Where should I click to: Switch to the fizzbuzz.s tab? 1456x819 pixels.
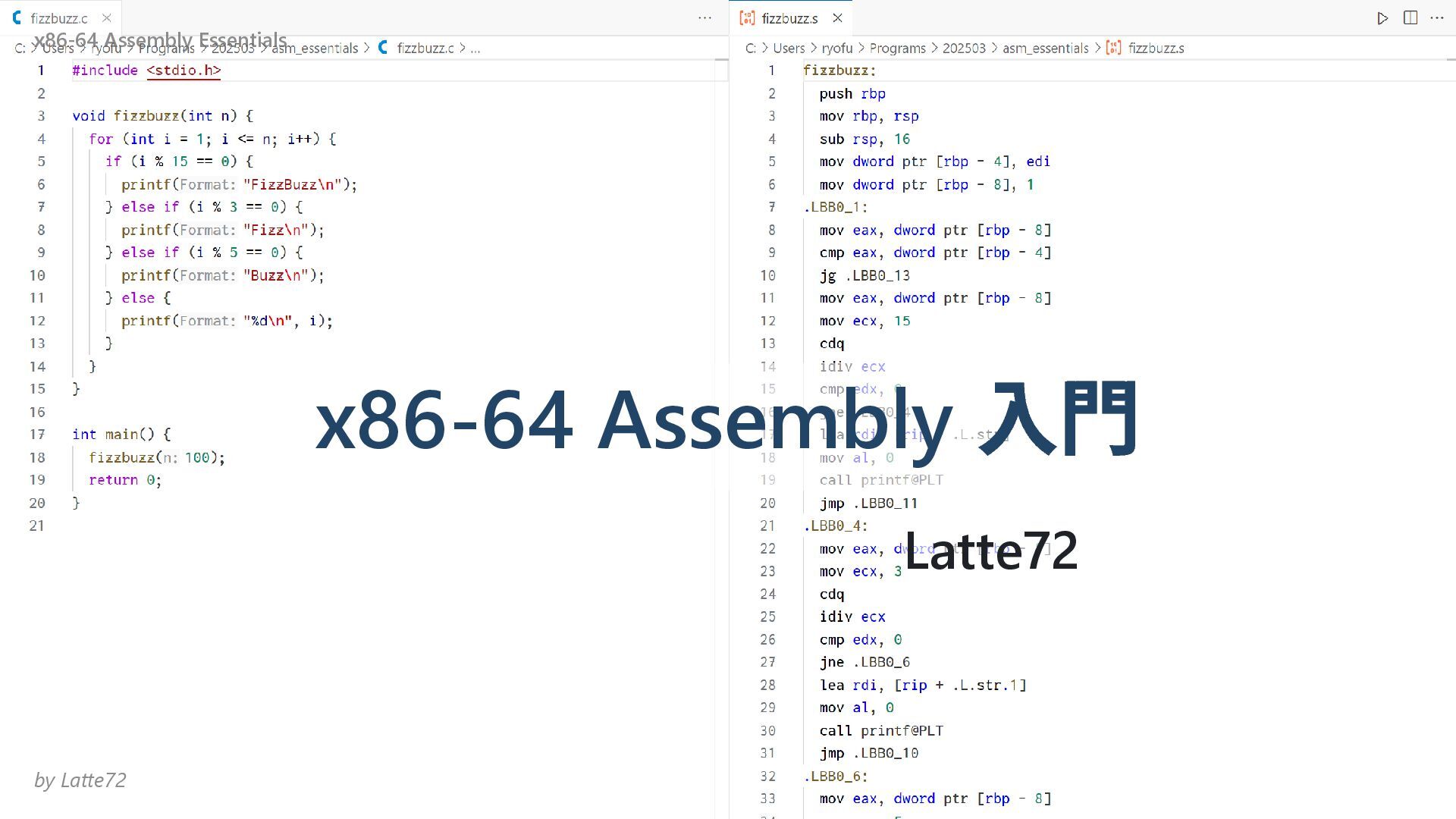tap(789, 18)
